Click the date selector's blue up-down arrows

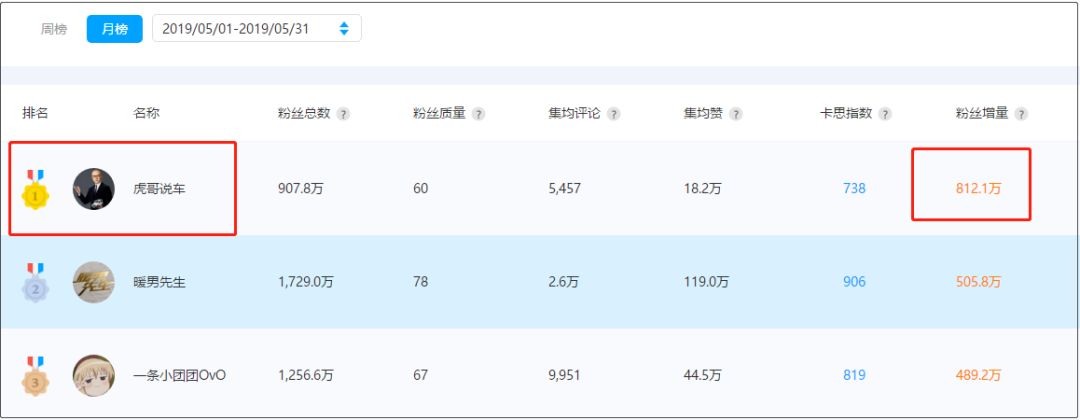tap(344, 29)
